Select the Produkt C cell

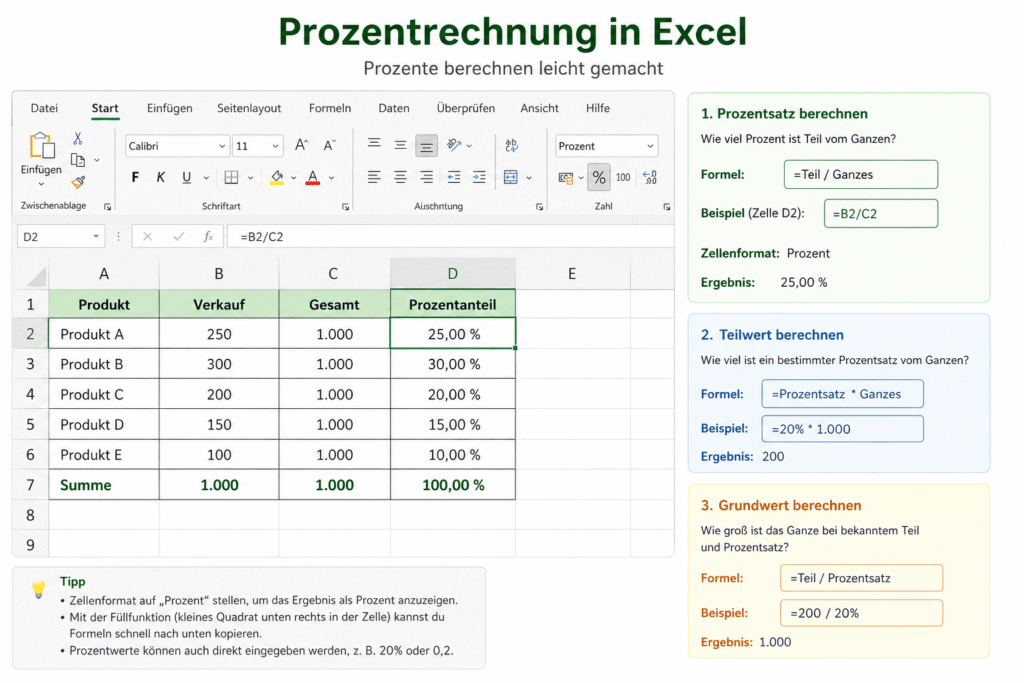pyautogui.click(x=104, y=394)
